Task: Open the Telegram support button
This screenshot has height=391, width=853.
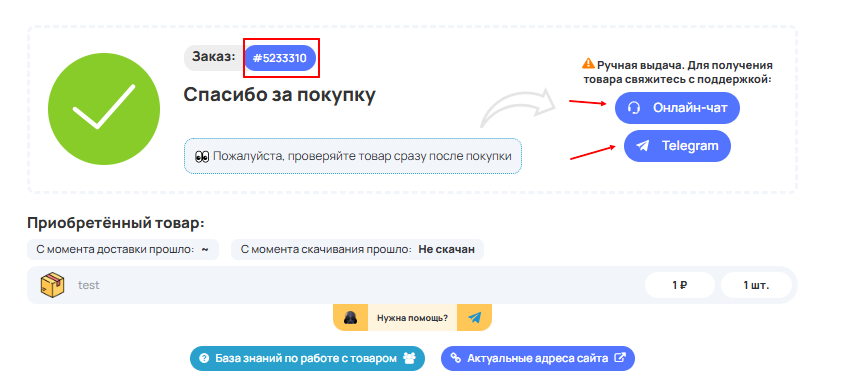Action: coord(677,146)
